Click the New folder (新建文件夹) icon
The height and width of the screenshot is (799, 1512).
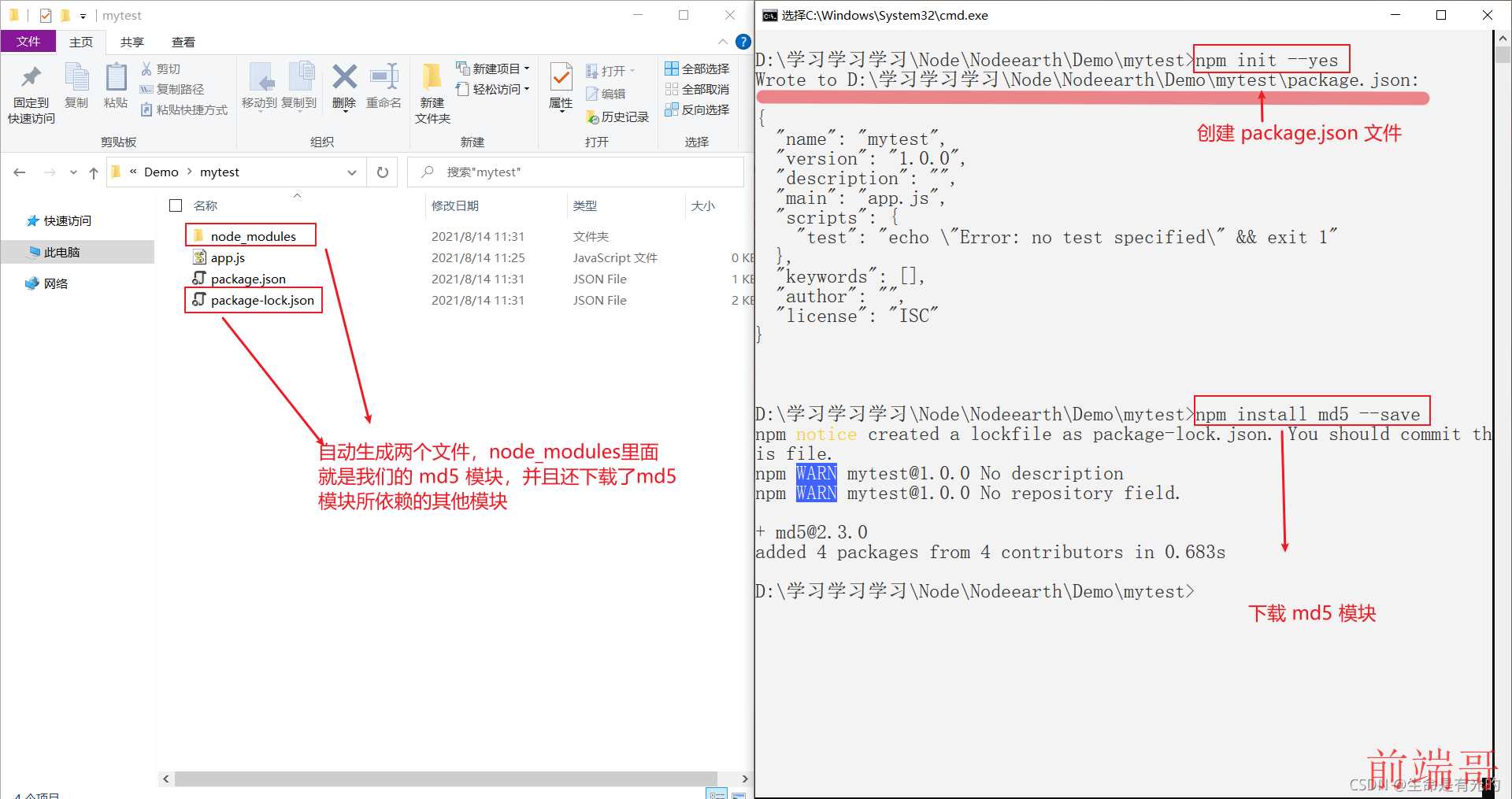coord(432,77)
